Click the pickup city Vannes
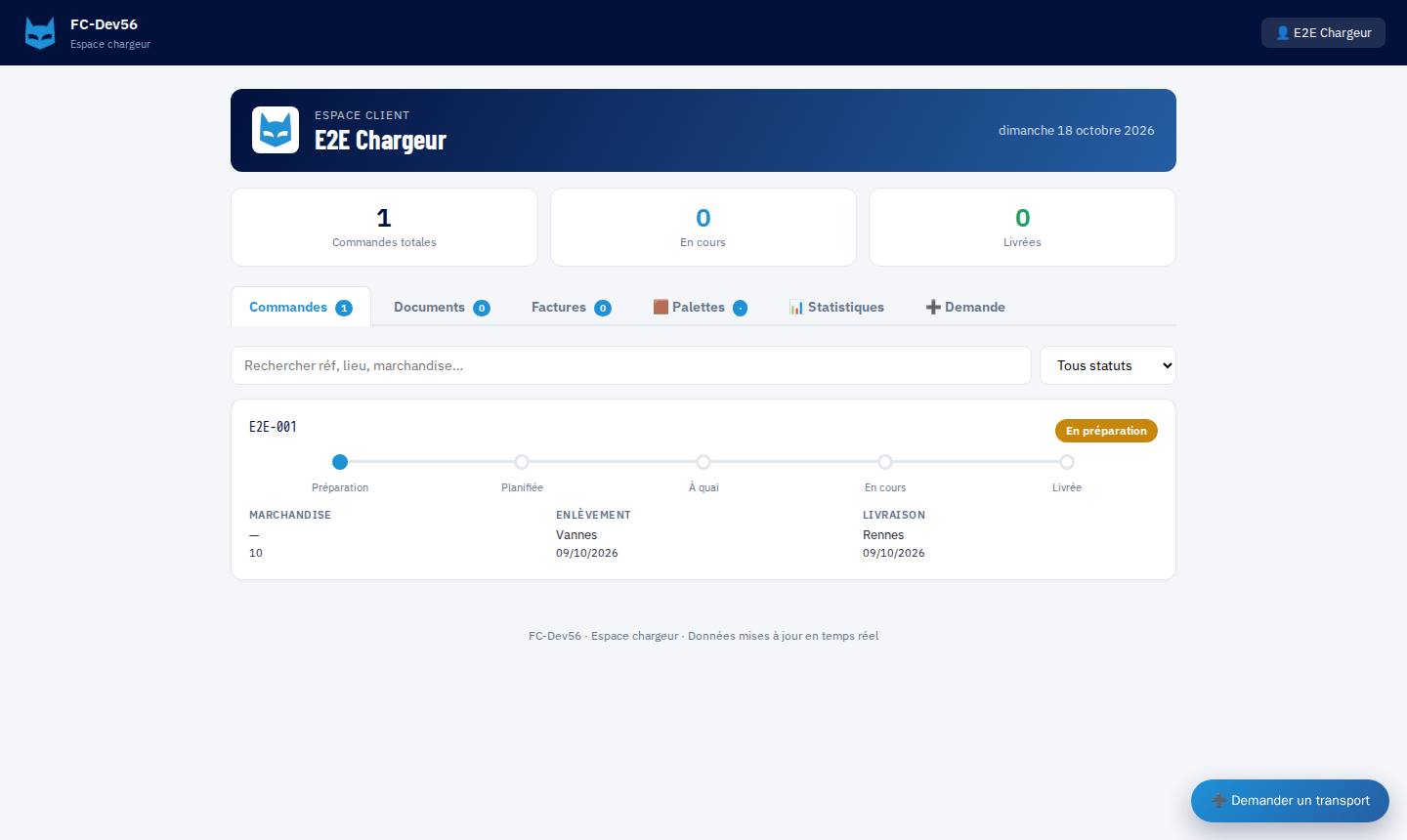The image size is (1407, 840). (x=576, y=534)
